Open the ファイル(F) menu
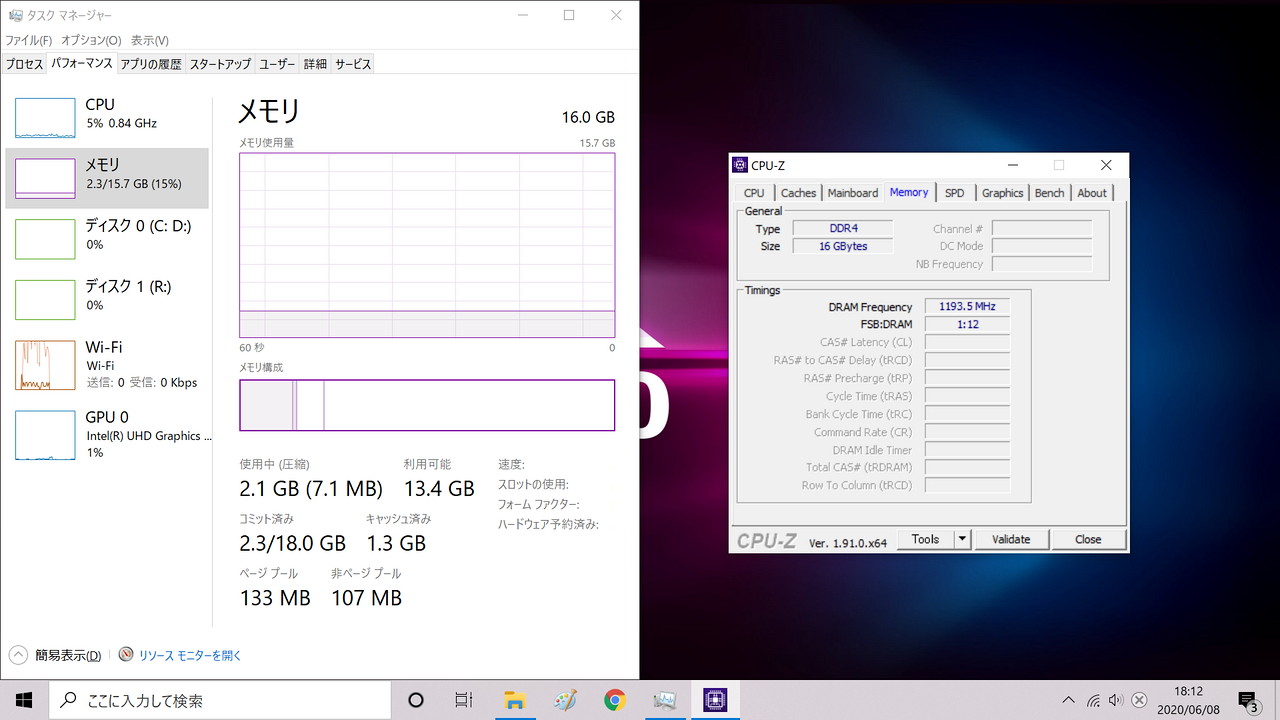Screen dimensions: 1280x720 click(x=29, y=40)
